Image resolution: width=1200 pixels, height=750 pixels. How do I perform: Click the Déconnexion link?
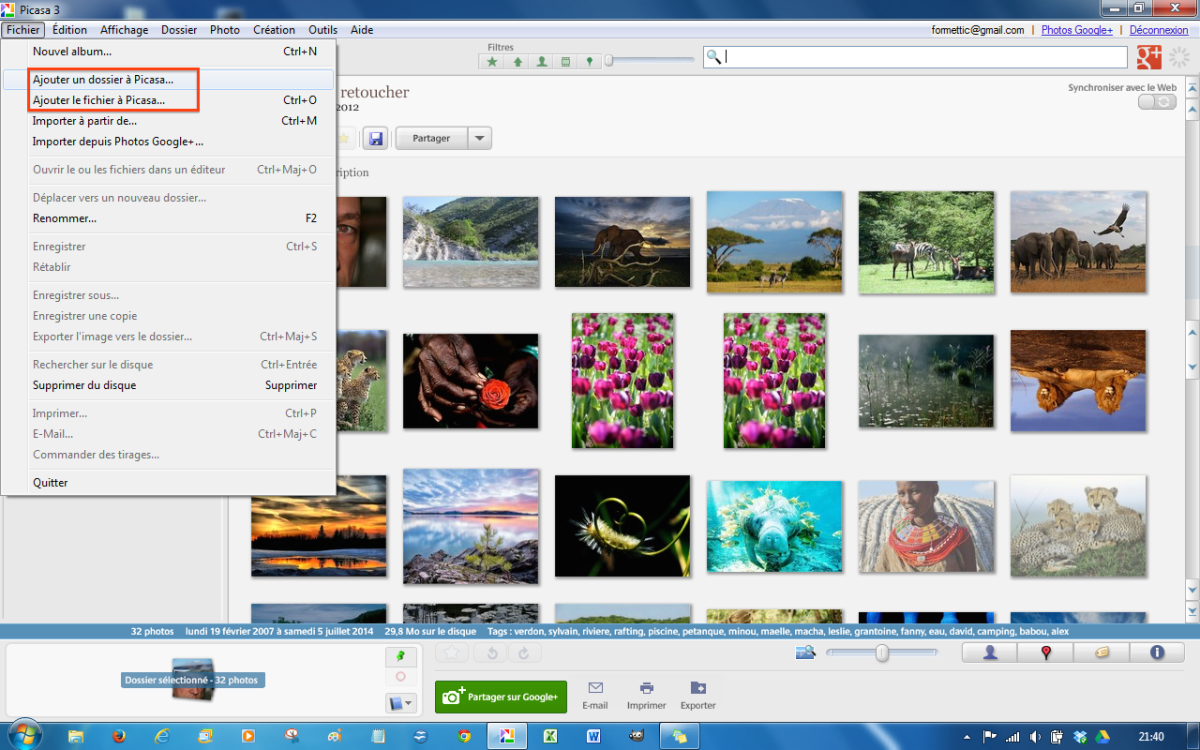point(1159,30)
